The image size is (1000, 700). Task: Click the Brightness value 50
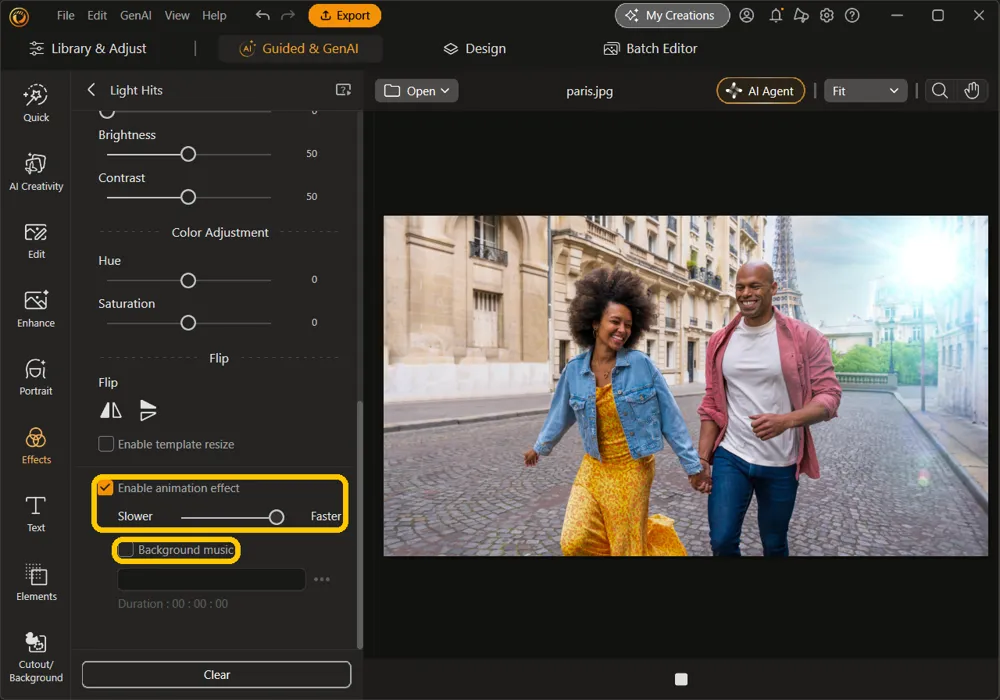pyautogui.click(x=311, y=154)
